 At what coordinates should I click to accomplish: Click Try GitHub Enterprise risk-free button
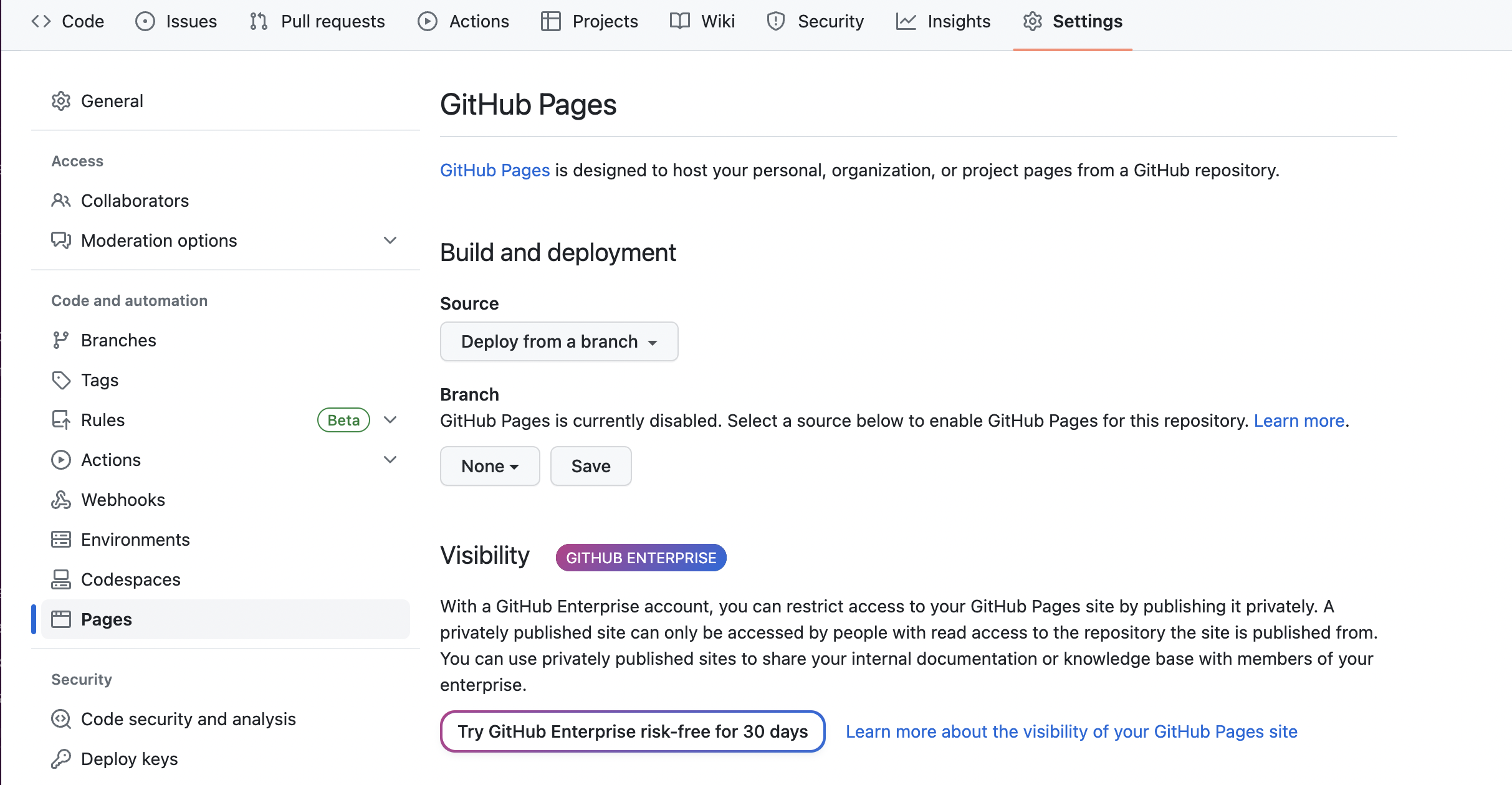click(632, 731)
